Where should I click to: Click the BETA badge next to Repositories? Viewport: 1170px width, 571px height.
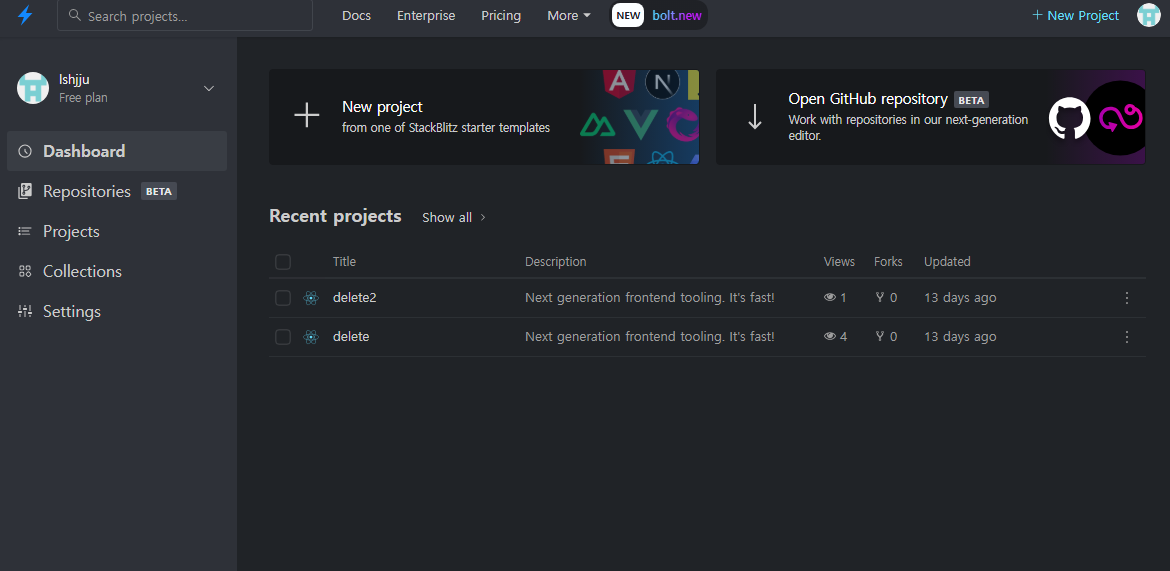(158, 191)
